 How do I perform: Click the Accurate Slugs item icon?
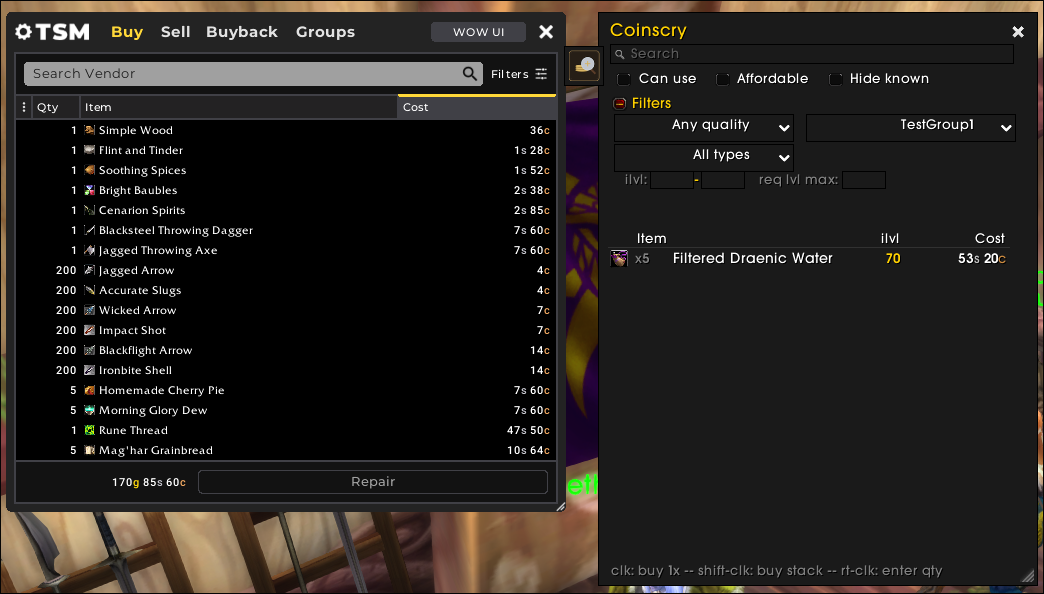pos(89,290)
